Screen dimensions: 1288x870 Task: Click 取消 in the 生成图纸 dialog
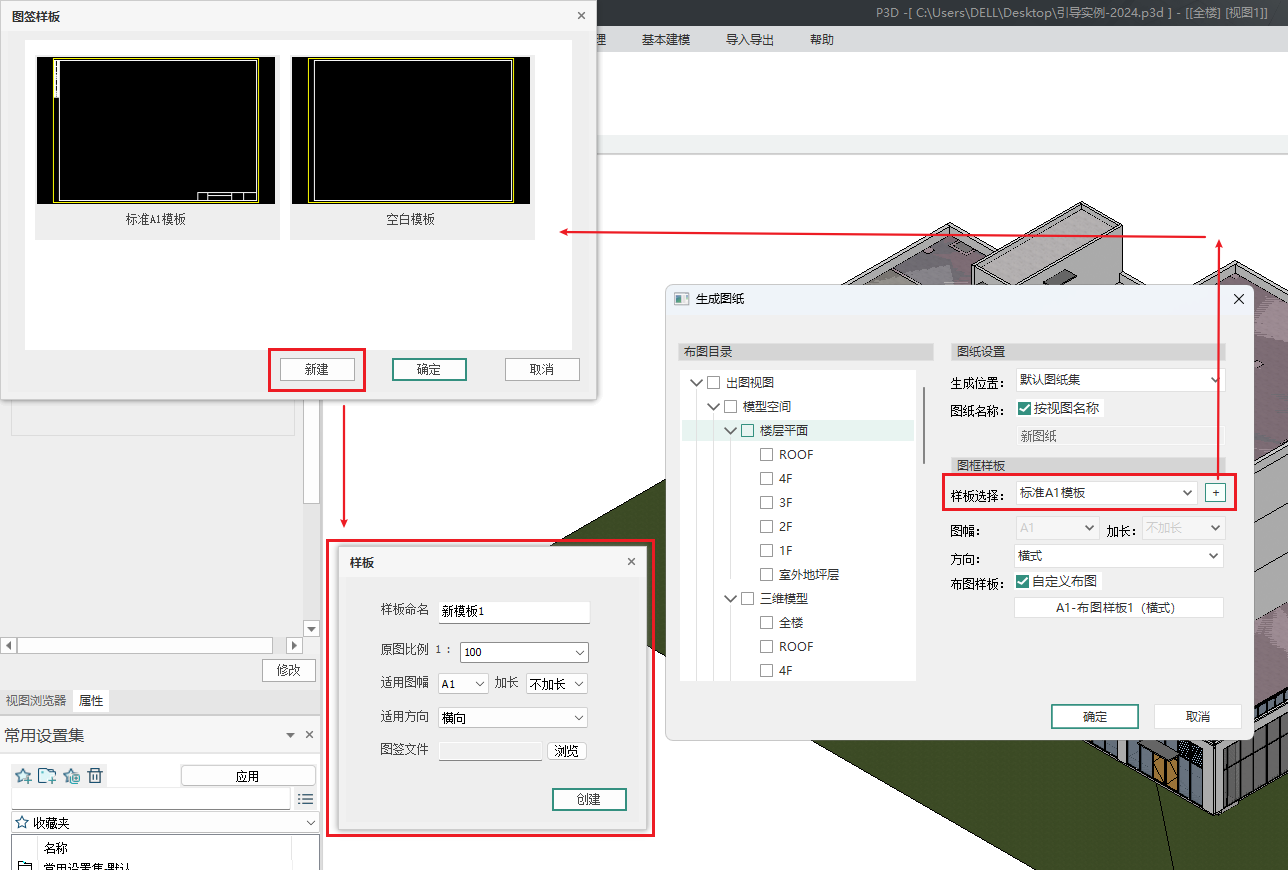[1198, 716]
